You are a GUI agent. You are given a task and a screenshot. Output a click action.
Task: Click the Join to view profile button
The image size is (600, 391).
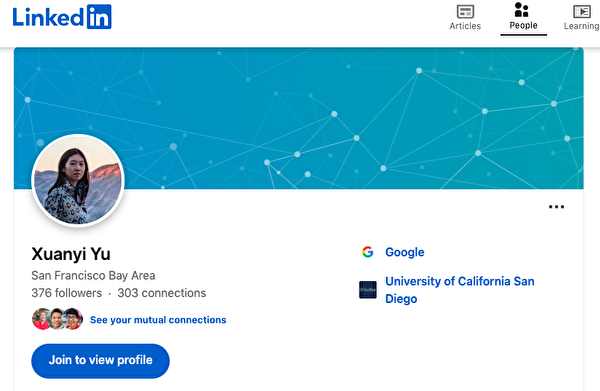(x=100, y=361)
